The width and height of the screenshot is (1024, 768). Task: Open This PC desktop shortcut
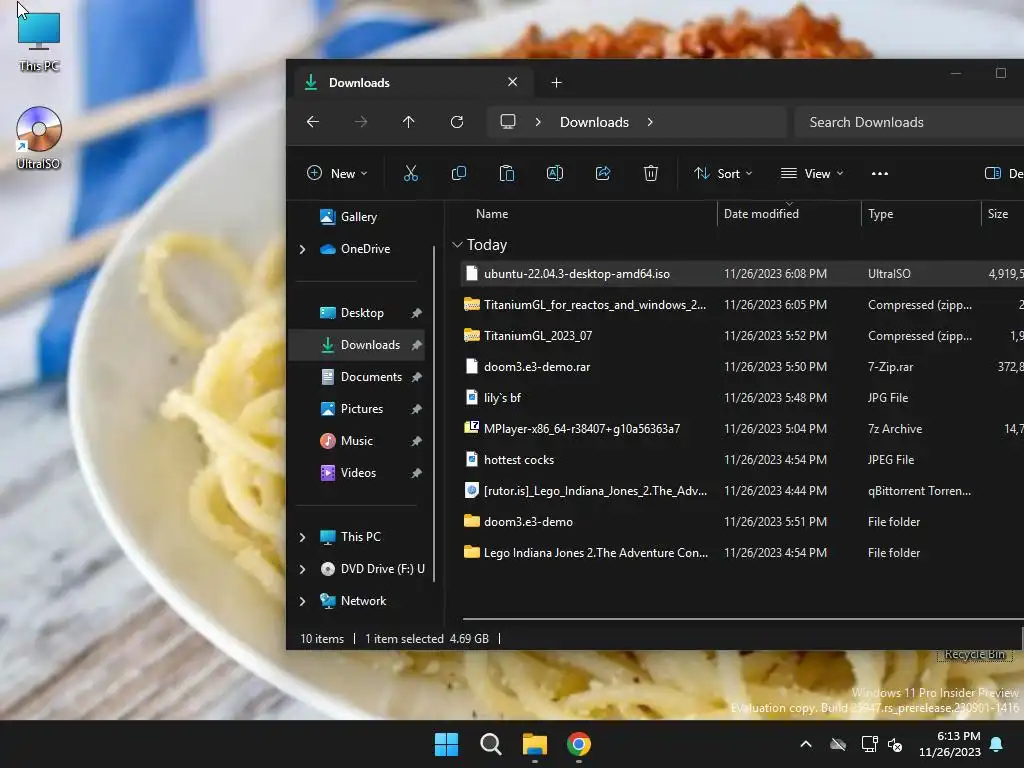39,40
